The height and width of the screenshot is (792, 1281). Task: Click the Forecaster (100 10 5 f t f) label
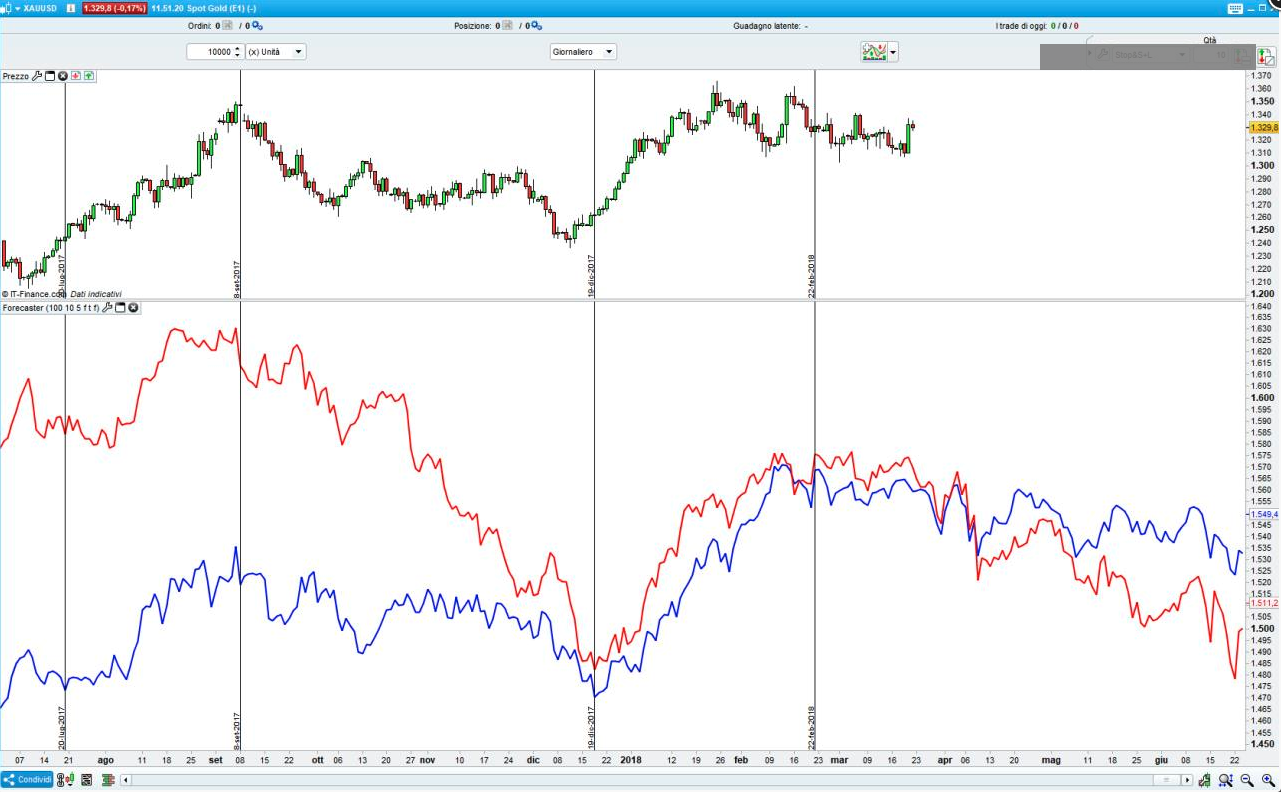pos(50,308)
